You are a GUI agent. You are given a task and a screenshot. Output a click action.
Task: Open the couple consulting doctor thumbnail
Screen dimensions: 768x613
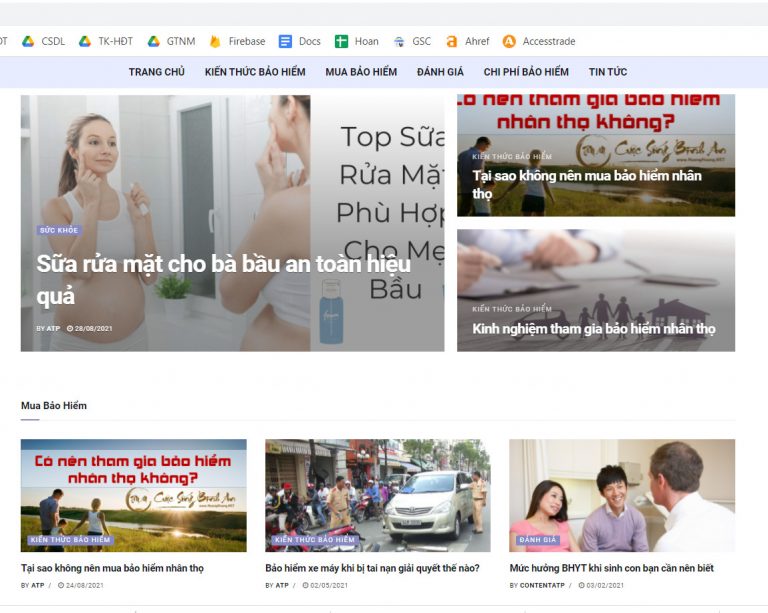(622, 495)
